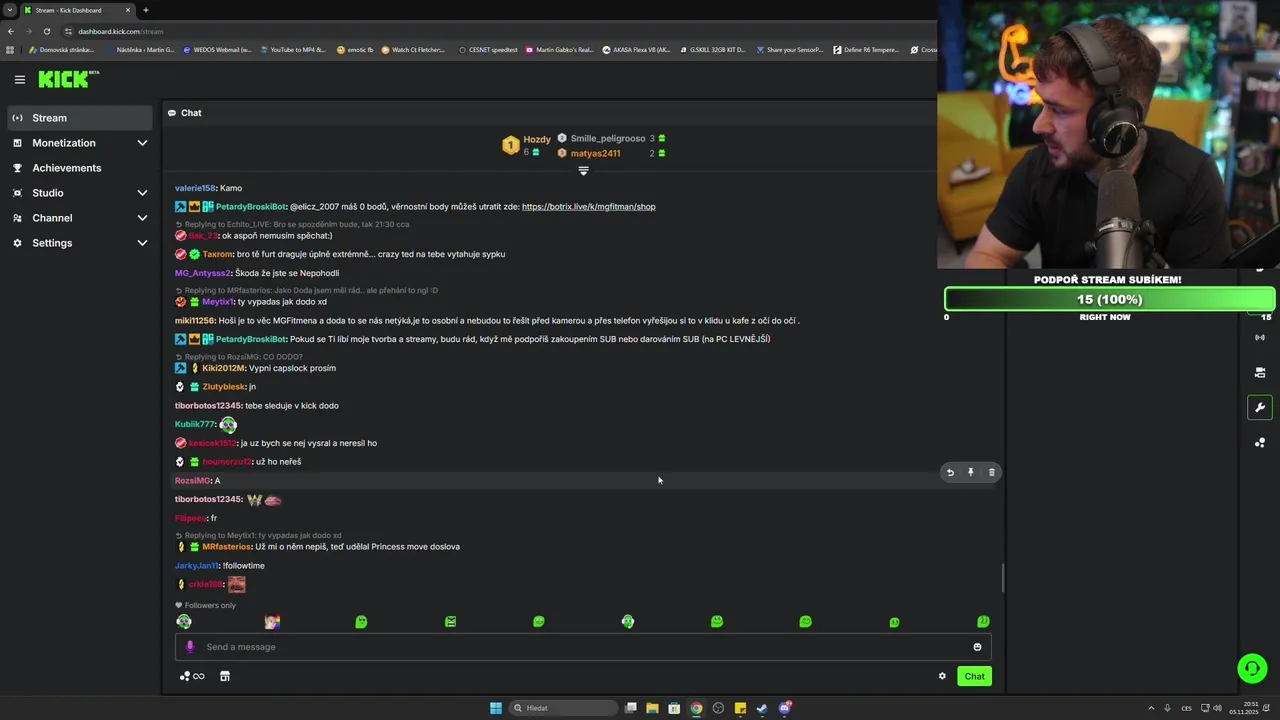Select the last green emote in quick row

(983, 622)
